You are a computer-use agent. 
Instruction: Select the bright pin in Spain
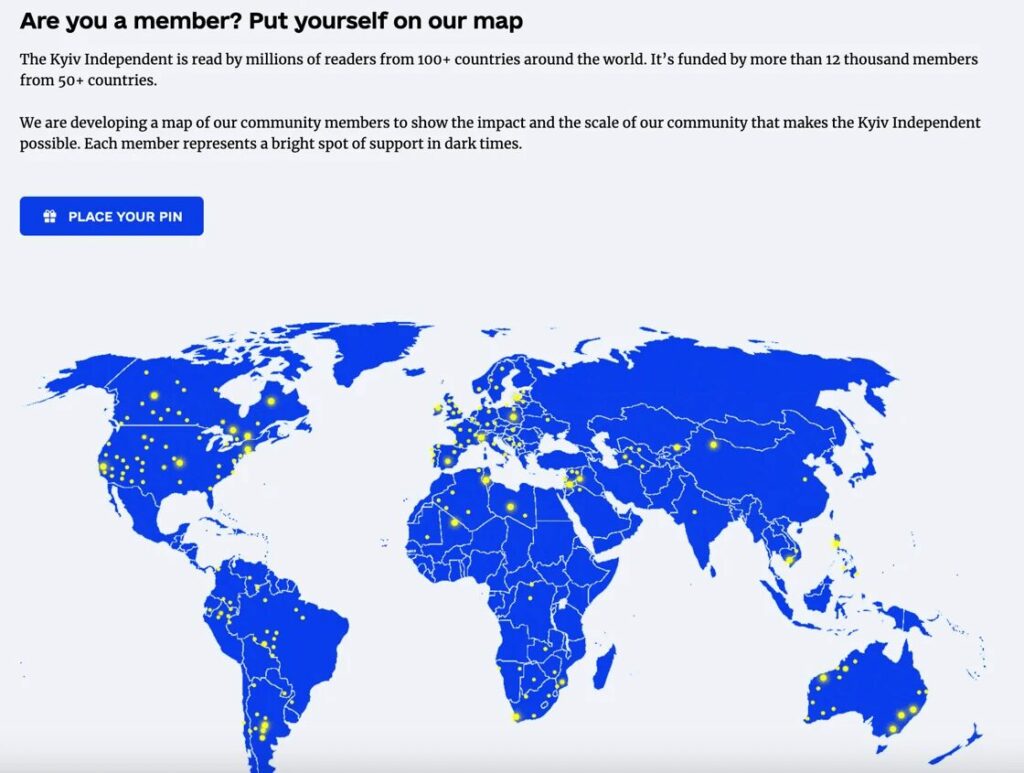(447, 461)
